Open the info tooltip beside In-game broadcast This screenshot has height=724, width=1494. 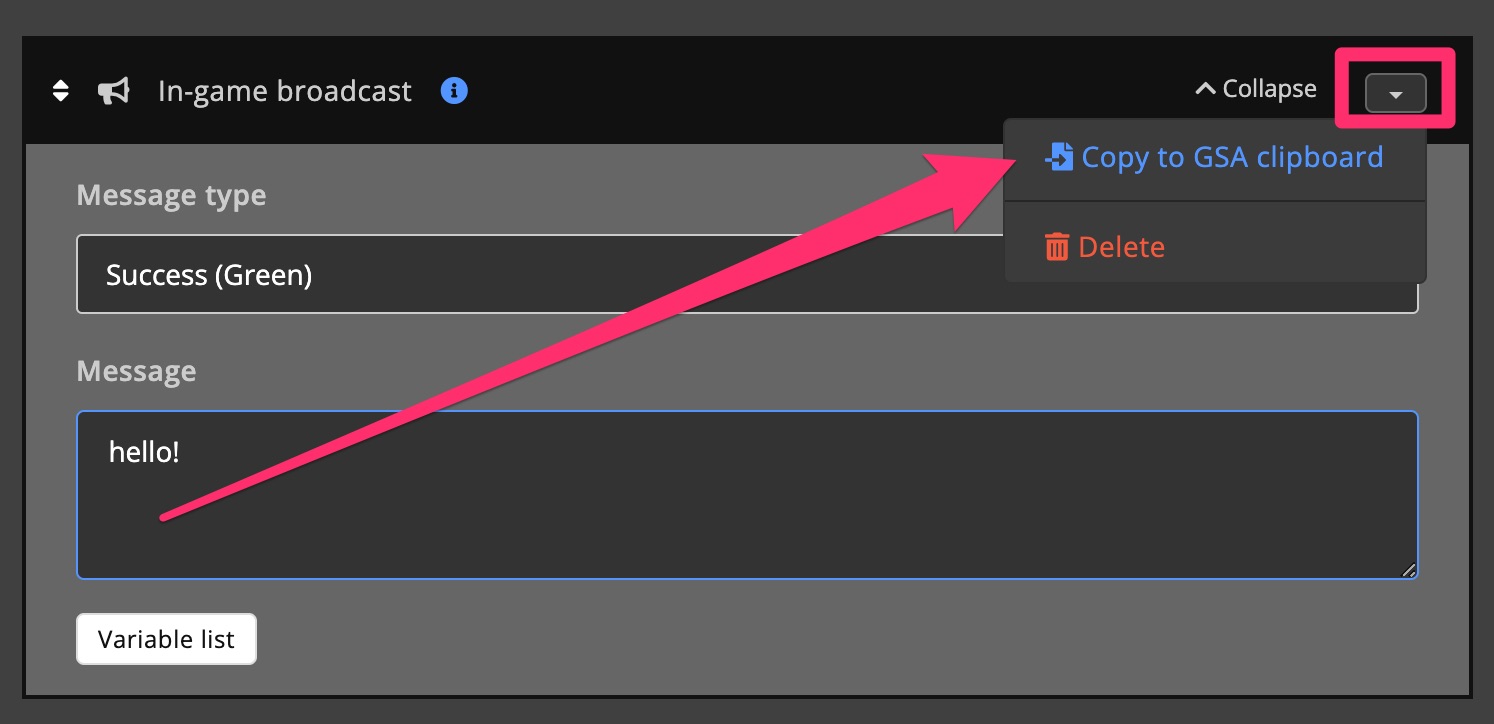(x=454, y=90)
